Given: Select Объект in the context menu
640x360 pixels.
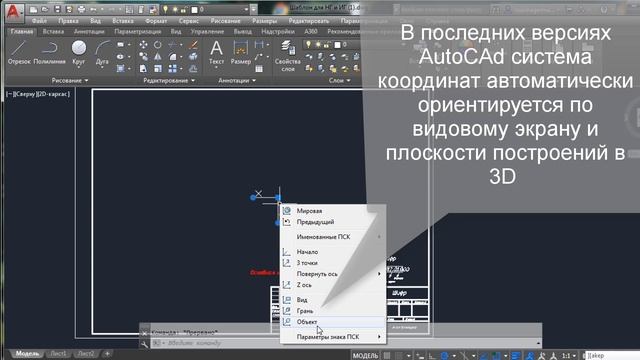Looking at the screenshot, I should 333,322.
